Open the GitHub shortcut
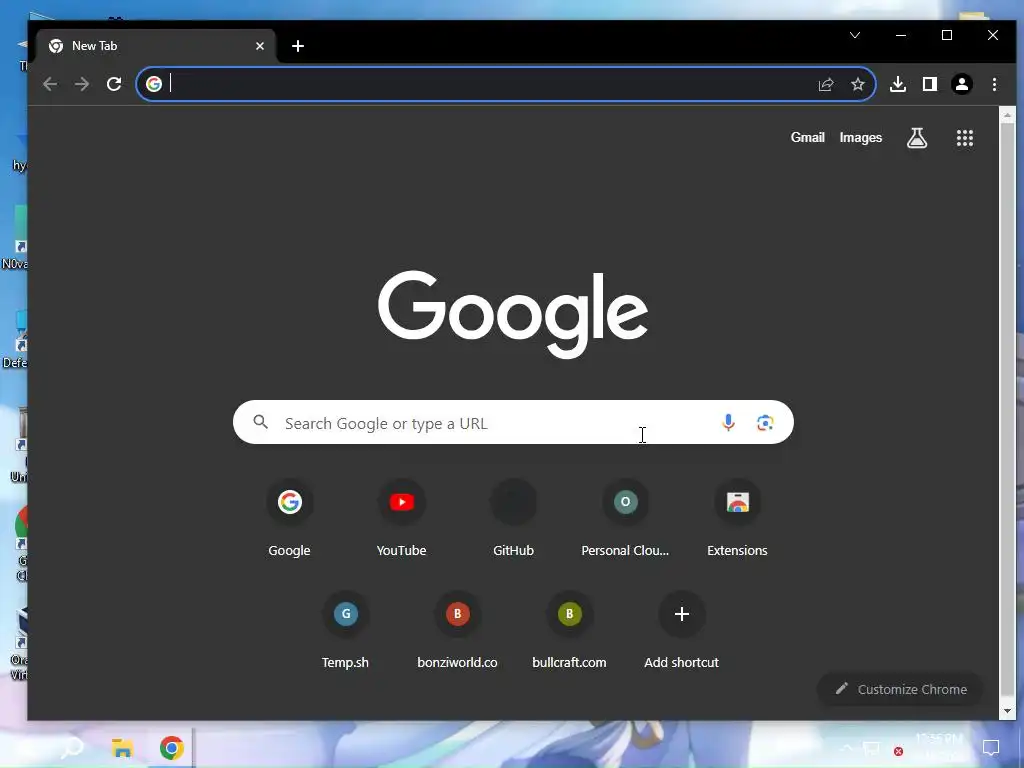The image size is (1024, 768). point(513,519)
